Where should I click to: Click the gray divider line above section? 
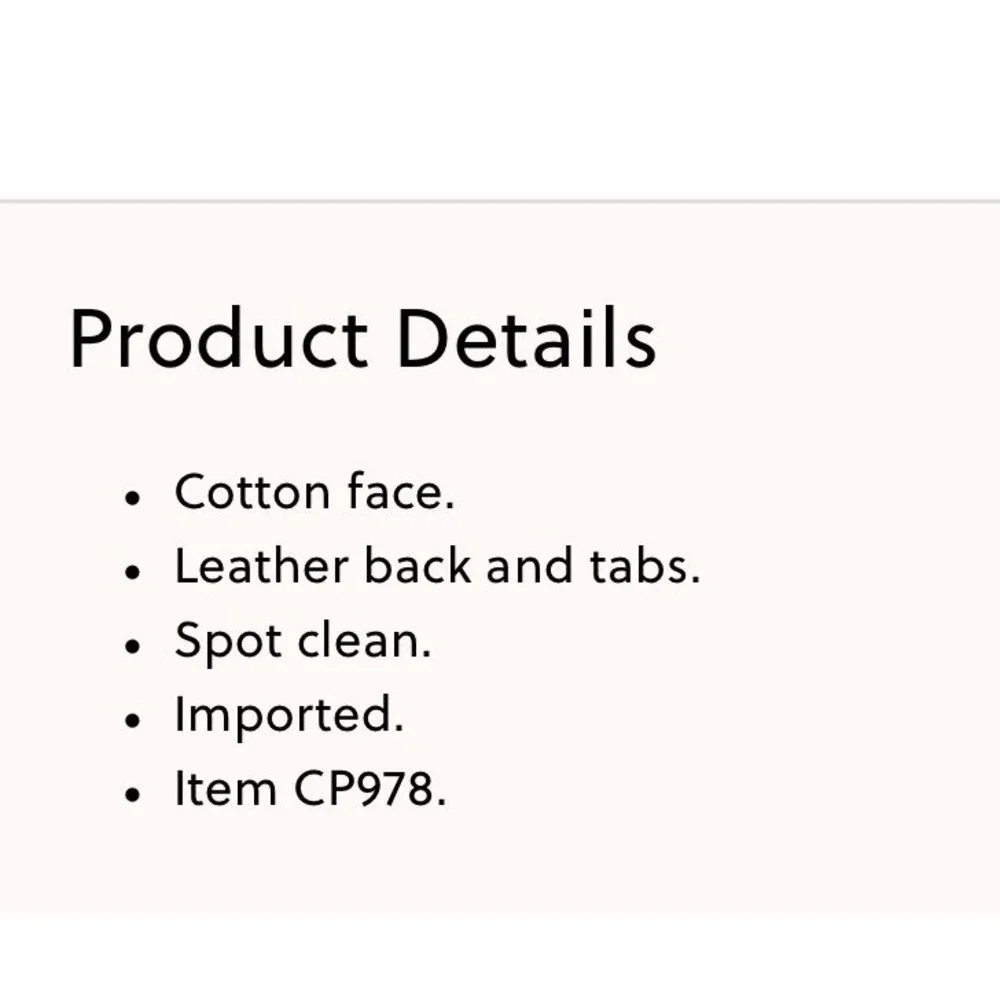click(500, 202)
